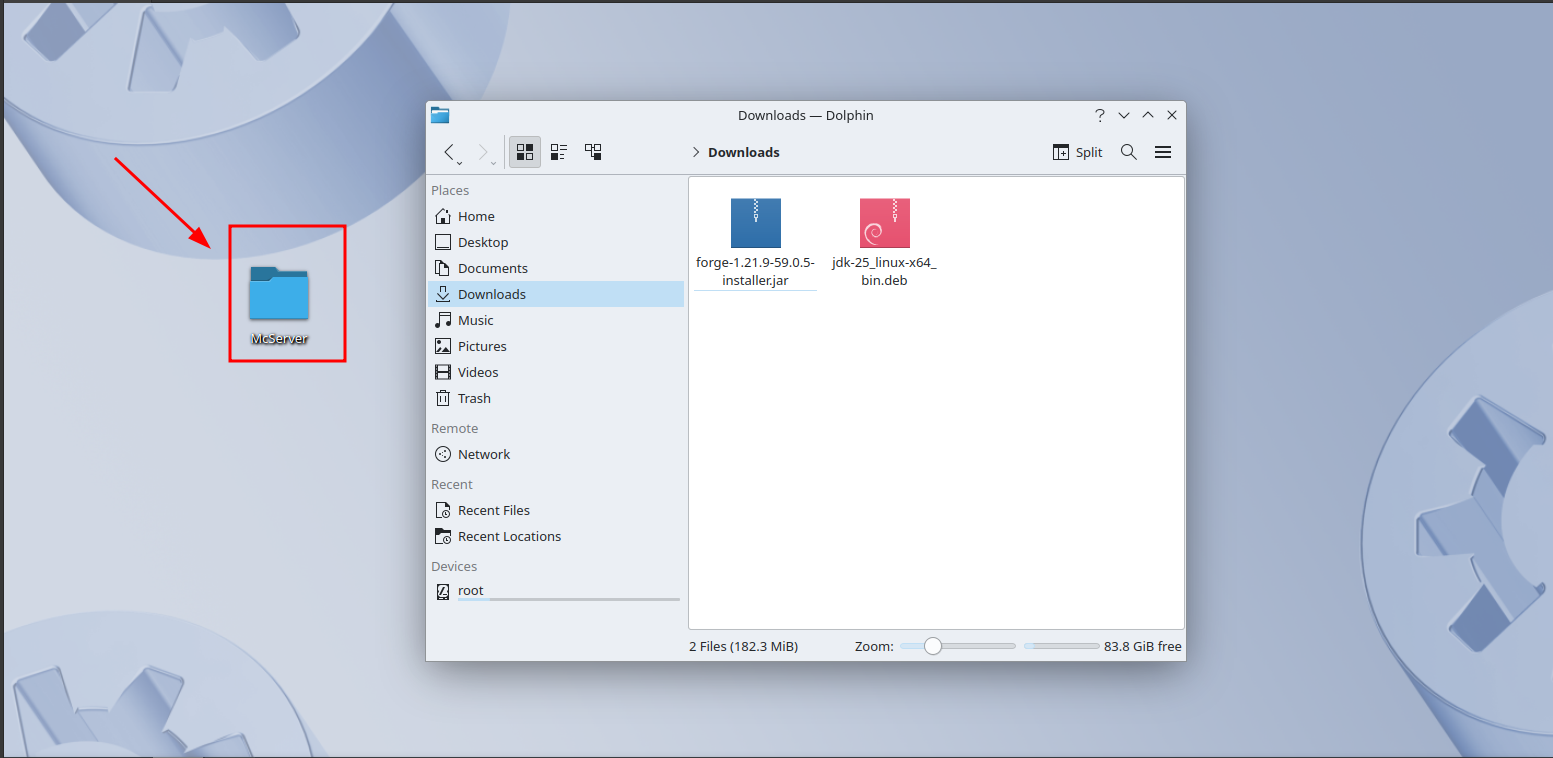The image size is (1553, 758).
Task: Open Network under Remote section
Action: [x=484, y=454]
